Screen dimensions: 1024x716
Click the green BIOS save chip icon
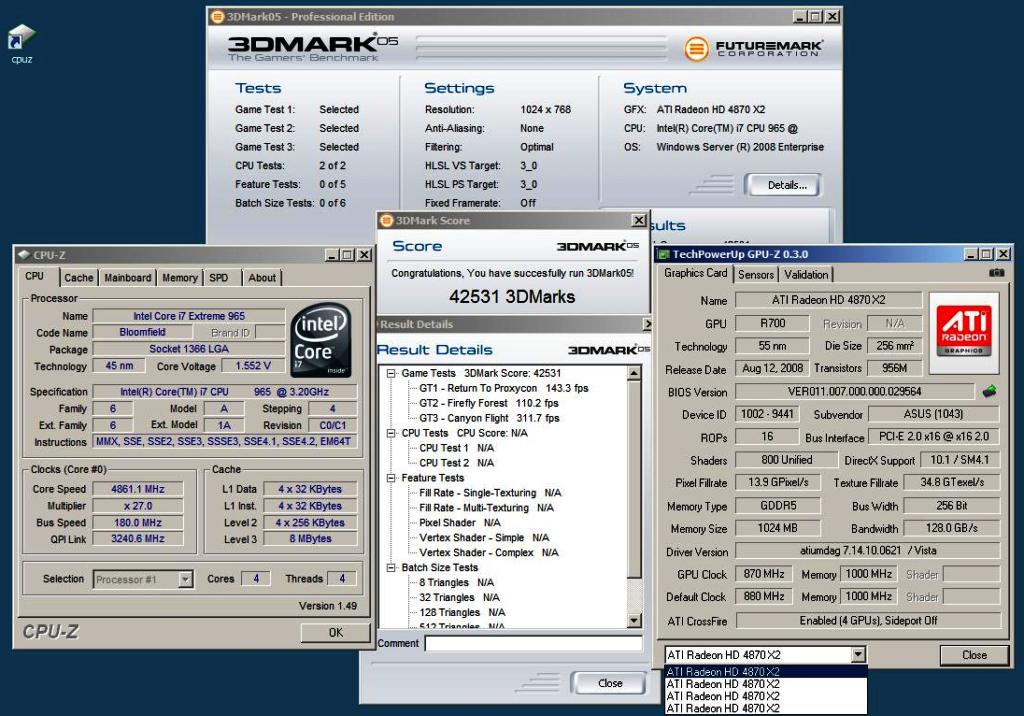pyautogui.click(x=989, y=391)
